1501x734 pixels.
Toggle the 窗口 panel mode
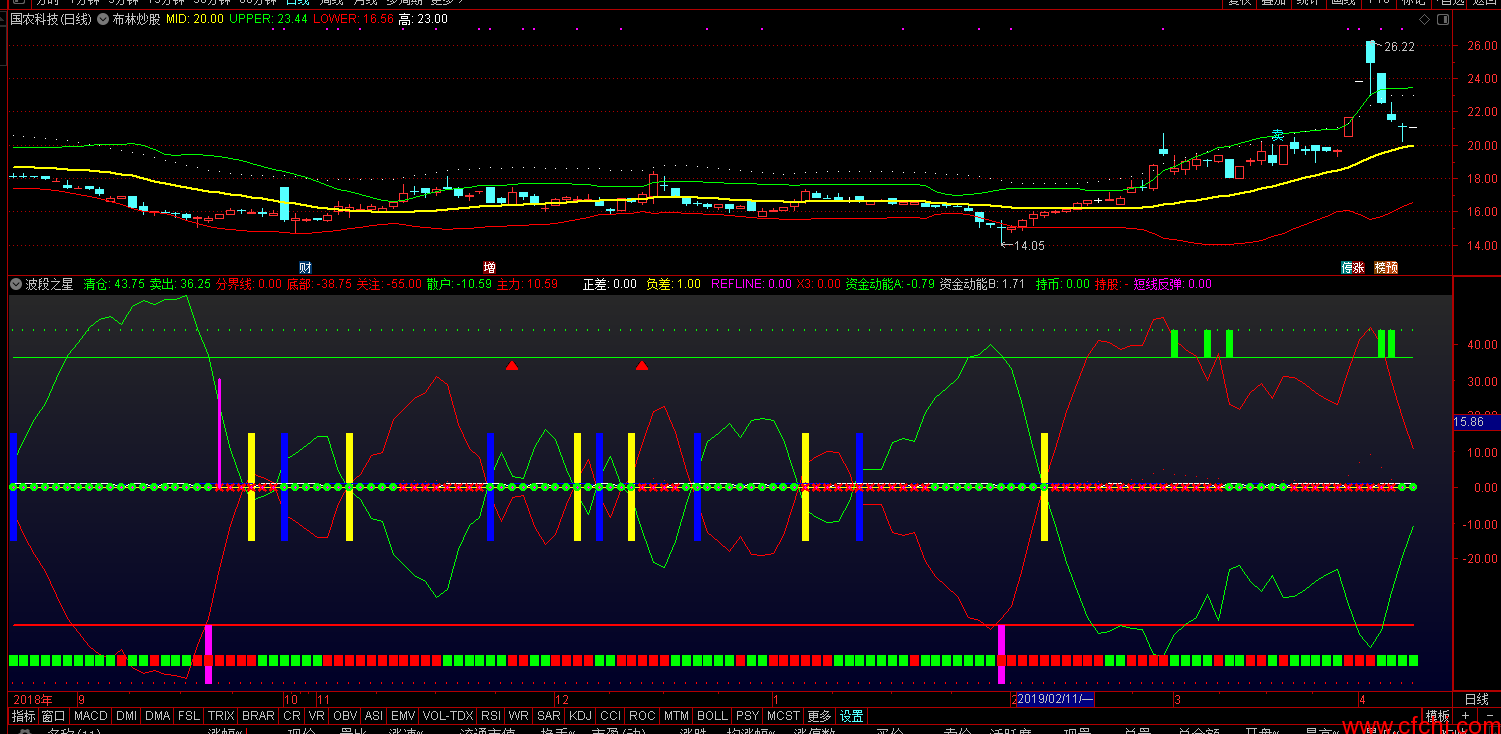pos(53,716)
